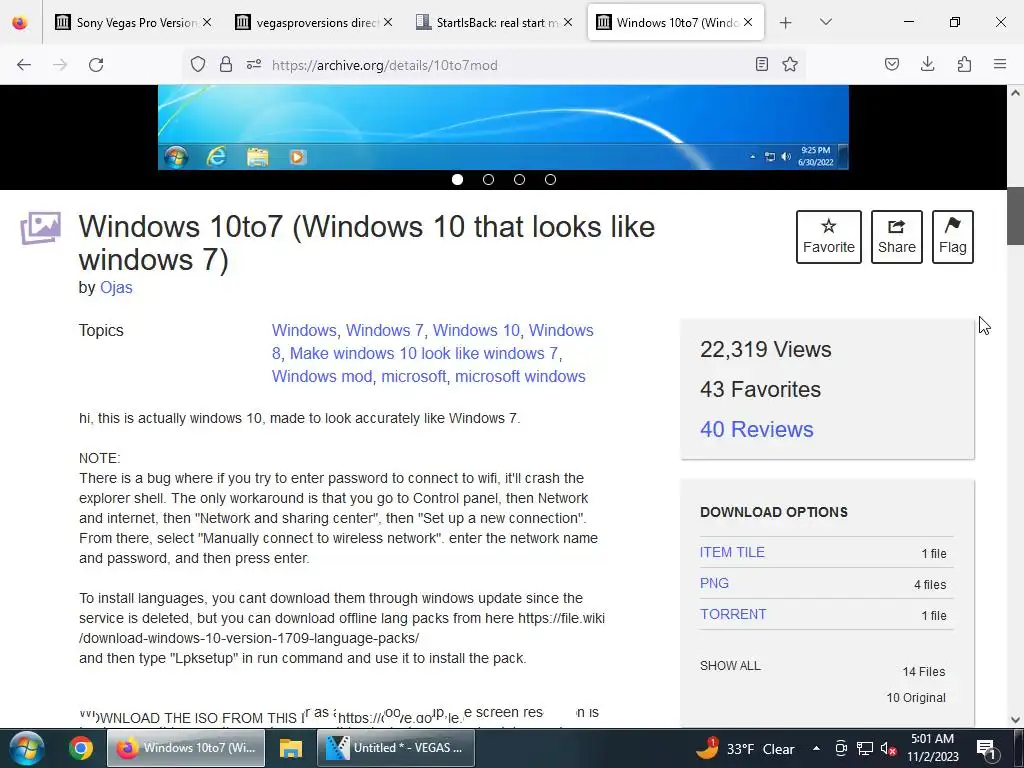Open weather widget 33°F Clear
Image resolution: width=1024 pixels, height=768 pixels.
(745, 748)
